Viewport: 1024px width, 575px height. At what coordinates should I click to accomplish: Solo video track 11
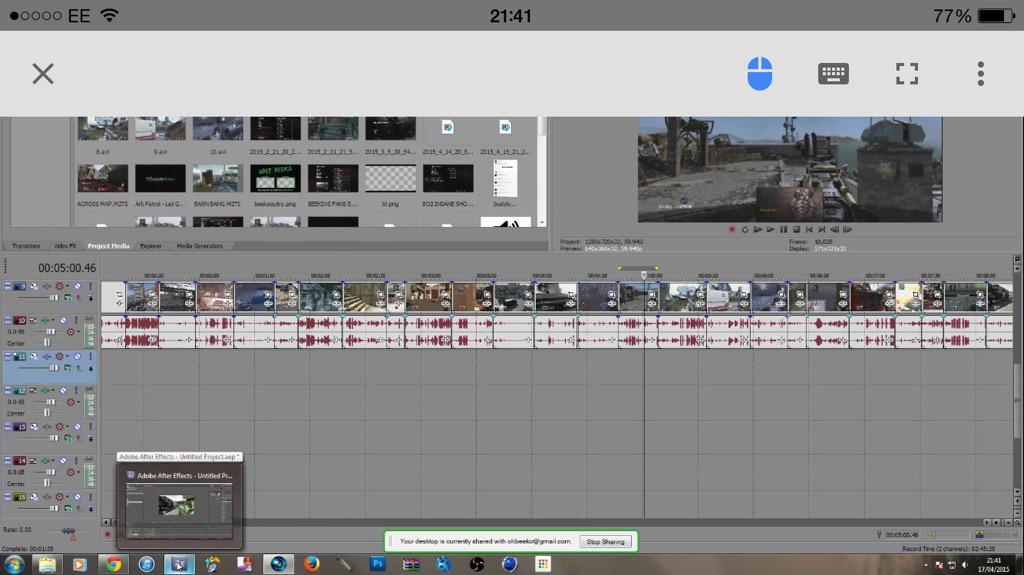click(x=90, y=357)
